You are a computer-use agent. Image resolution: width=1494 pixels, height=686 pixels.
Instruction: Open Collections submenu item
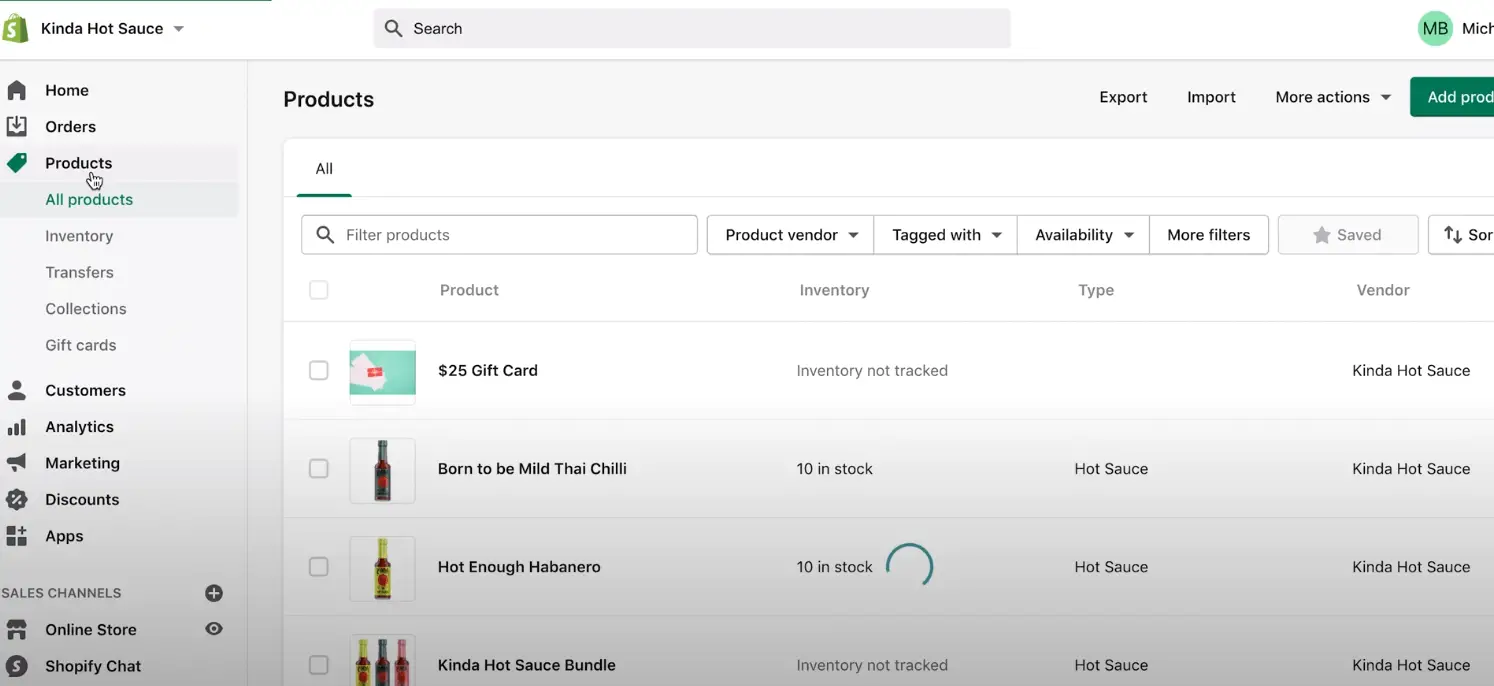pyautogui.click(x=86, y=309)
